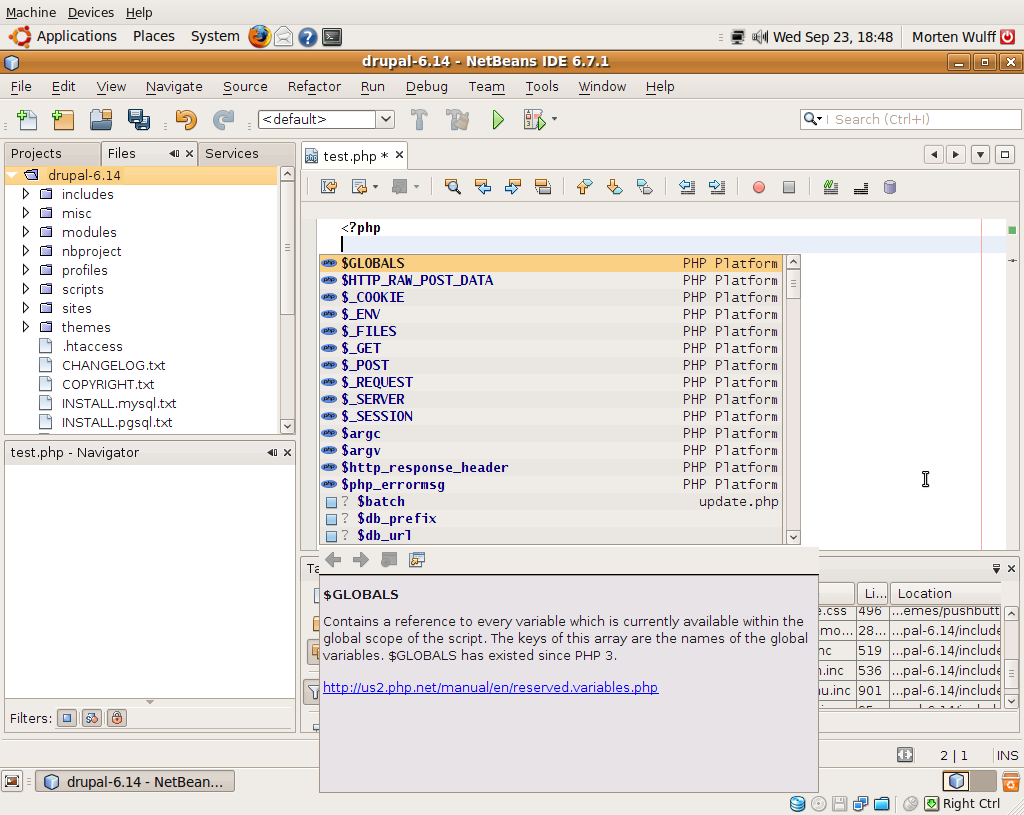Click the Redo toolbar icon
This screenshot has height=815, width=1024.
pyautogui.click(x=223, y=120)
